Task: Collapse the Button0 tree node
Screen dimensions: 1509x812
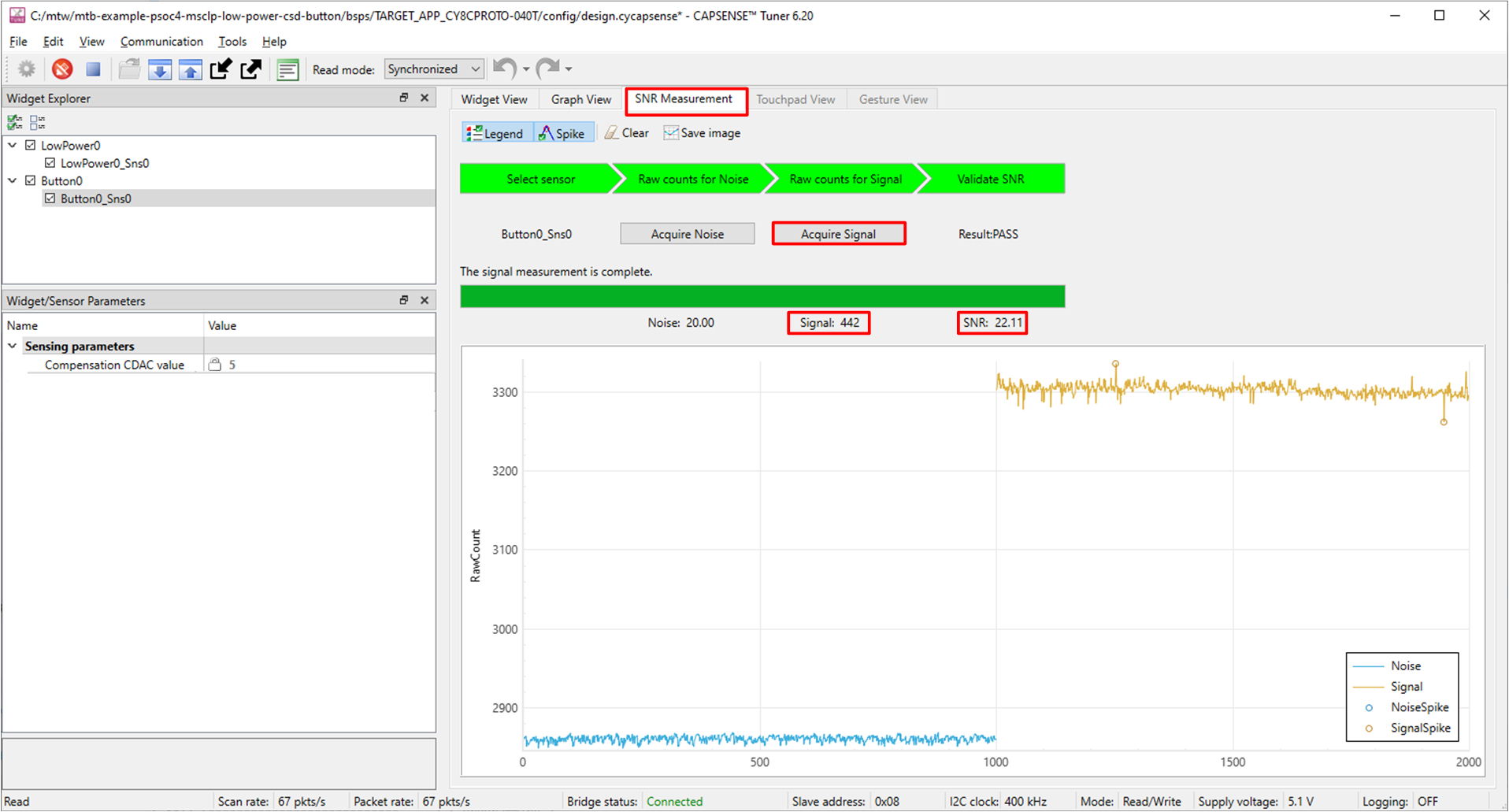Action: [x=13, y=180]
